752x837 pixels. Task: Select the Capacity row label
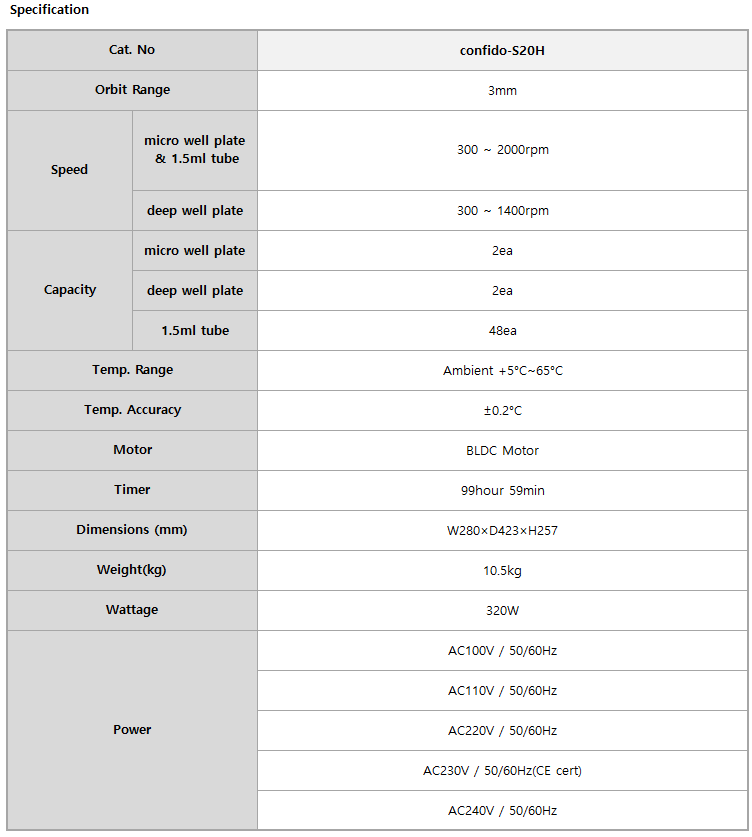[x=70, y=290]
